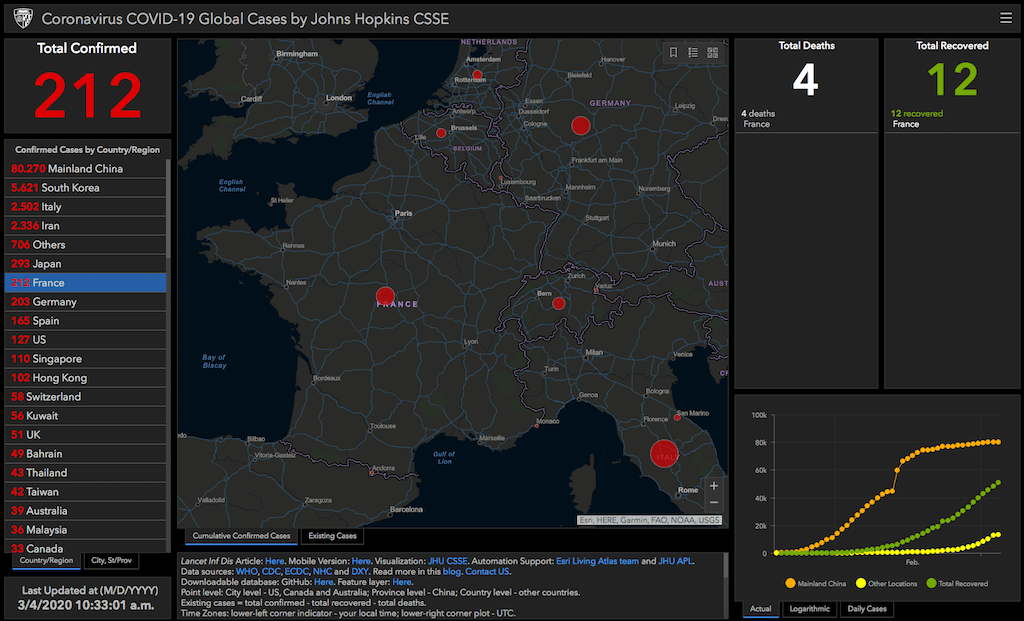Open the basemap gallery grid icon
This screenshot has width=1024, height=621.
click(x=713, y=52)
